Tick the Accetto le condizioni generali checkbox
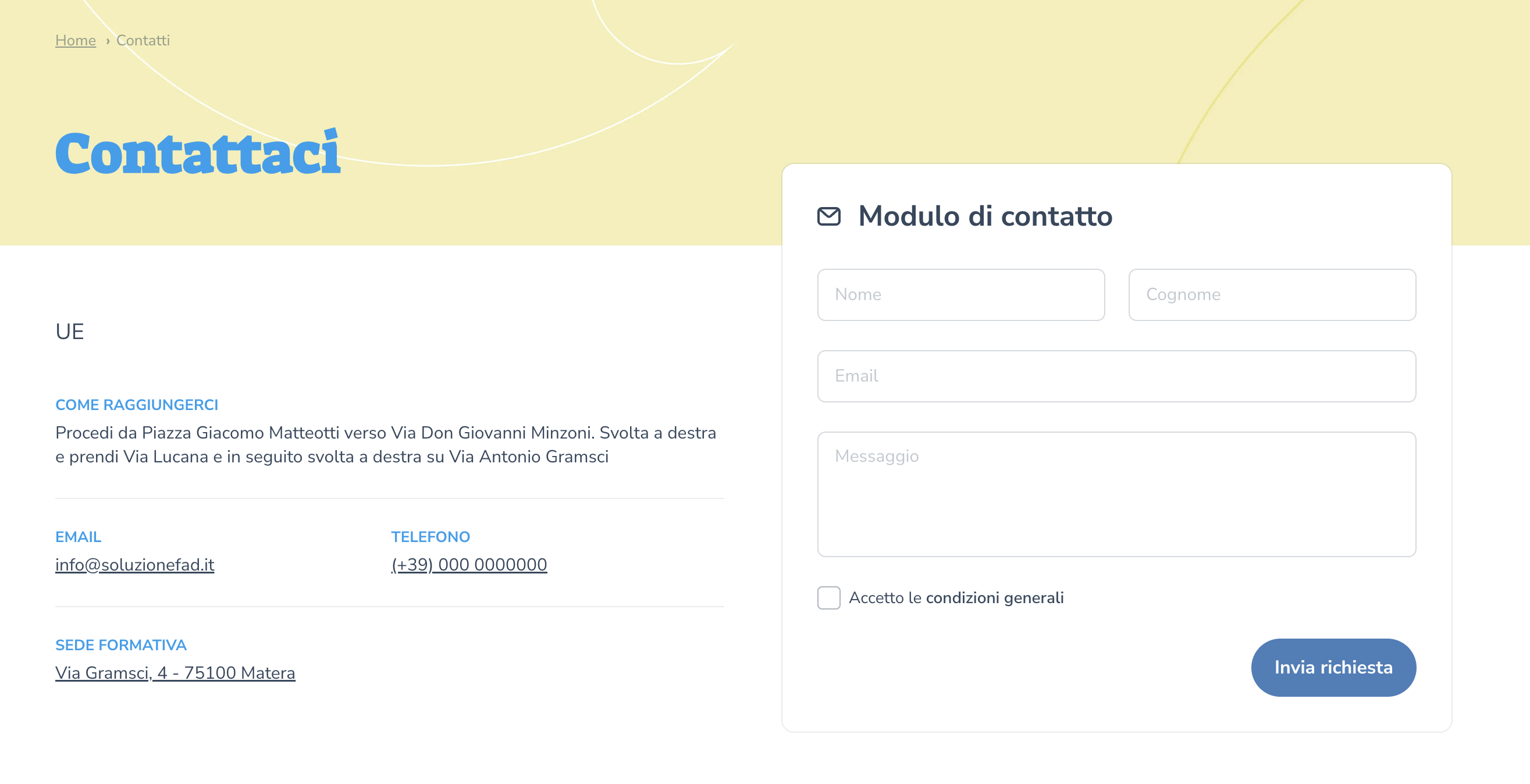This screenshot has height=784, width=1530. (828, 597)
